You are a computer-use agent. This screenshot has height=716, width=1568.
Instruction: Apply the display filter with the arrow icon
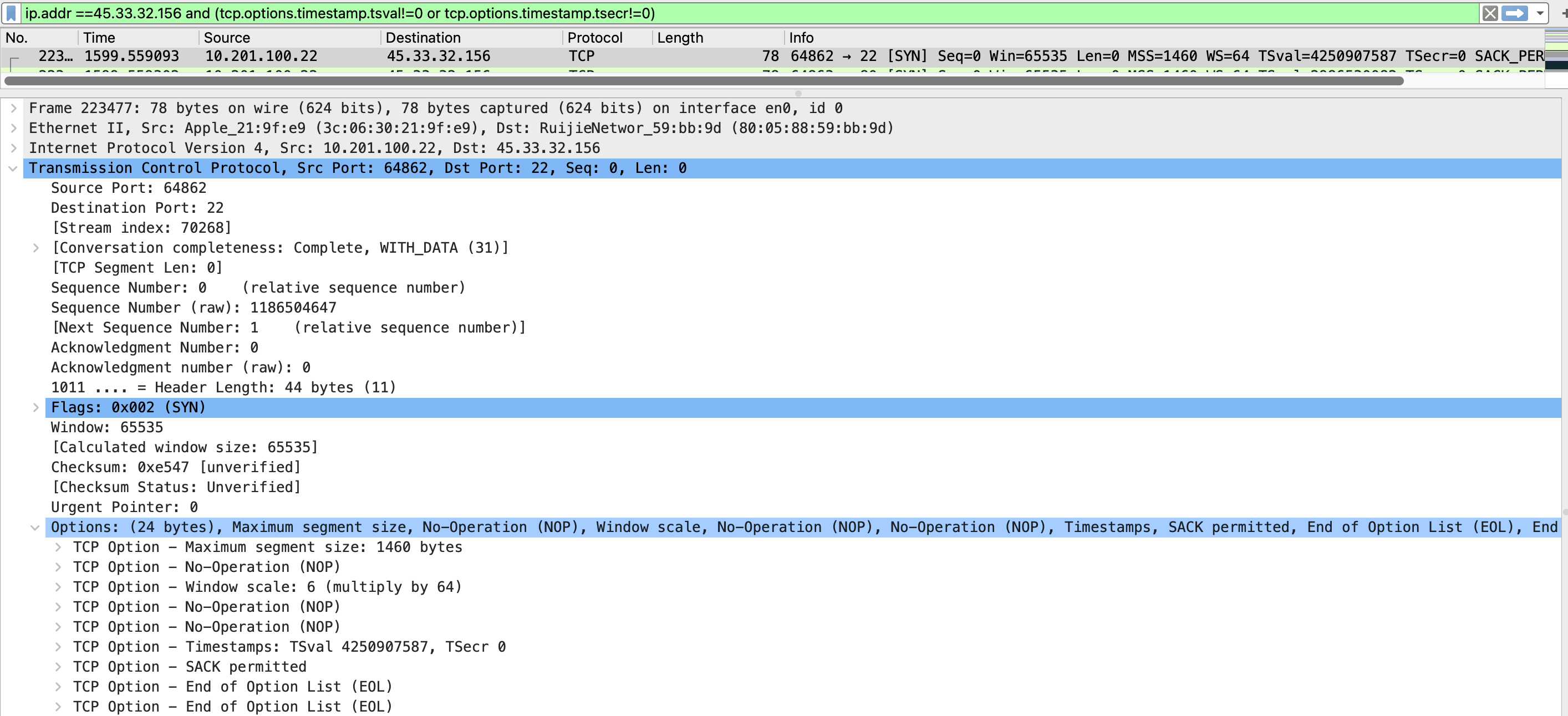point(1514,13)
